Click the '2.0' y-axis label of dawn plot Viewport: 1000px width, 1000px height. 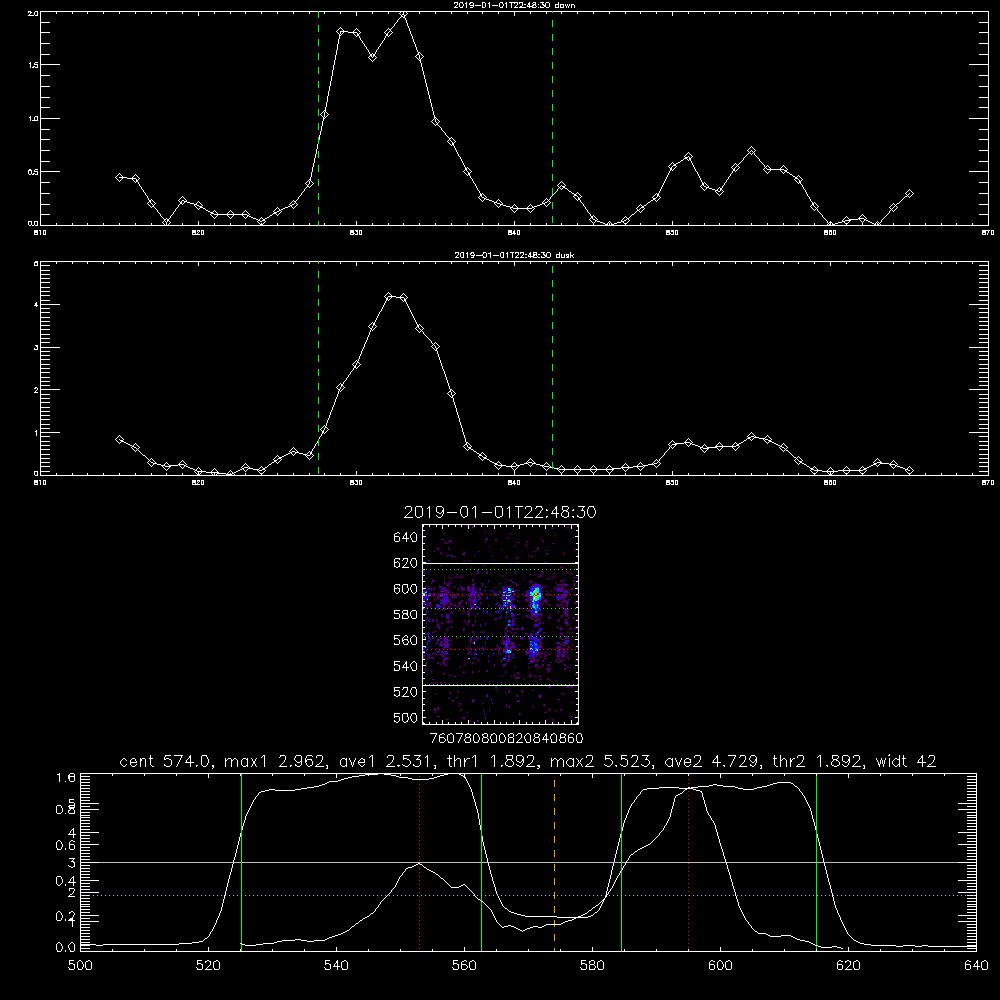tap(33, 13)
